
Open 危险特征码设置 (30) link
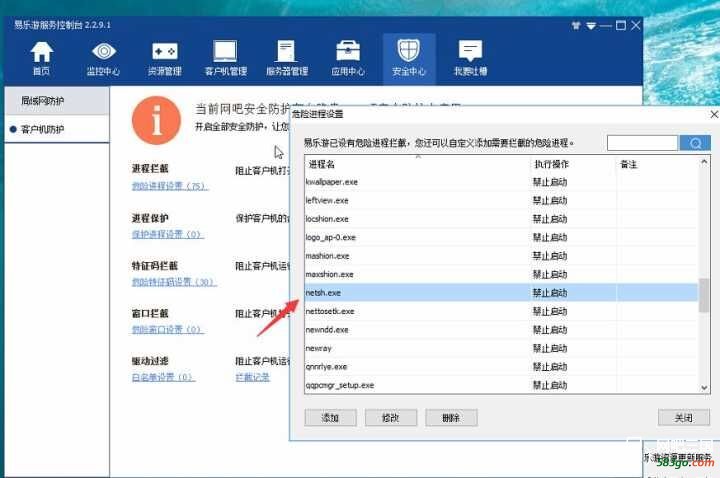click(x=174, y=282)
